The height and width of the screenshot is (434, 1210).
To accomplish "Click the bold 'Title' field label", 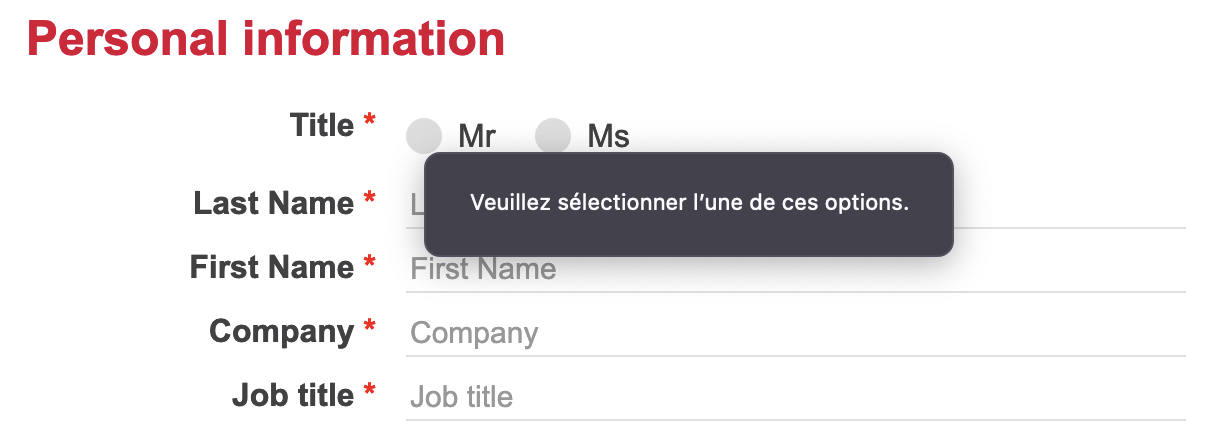I will click(321, 126).
